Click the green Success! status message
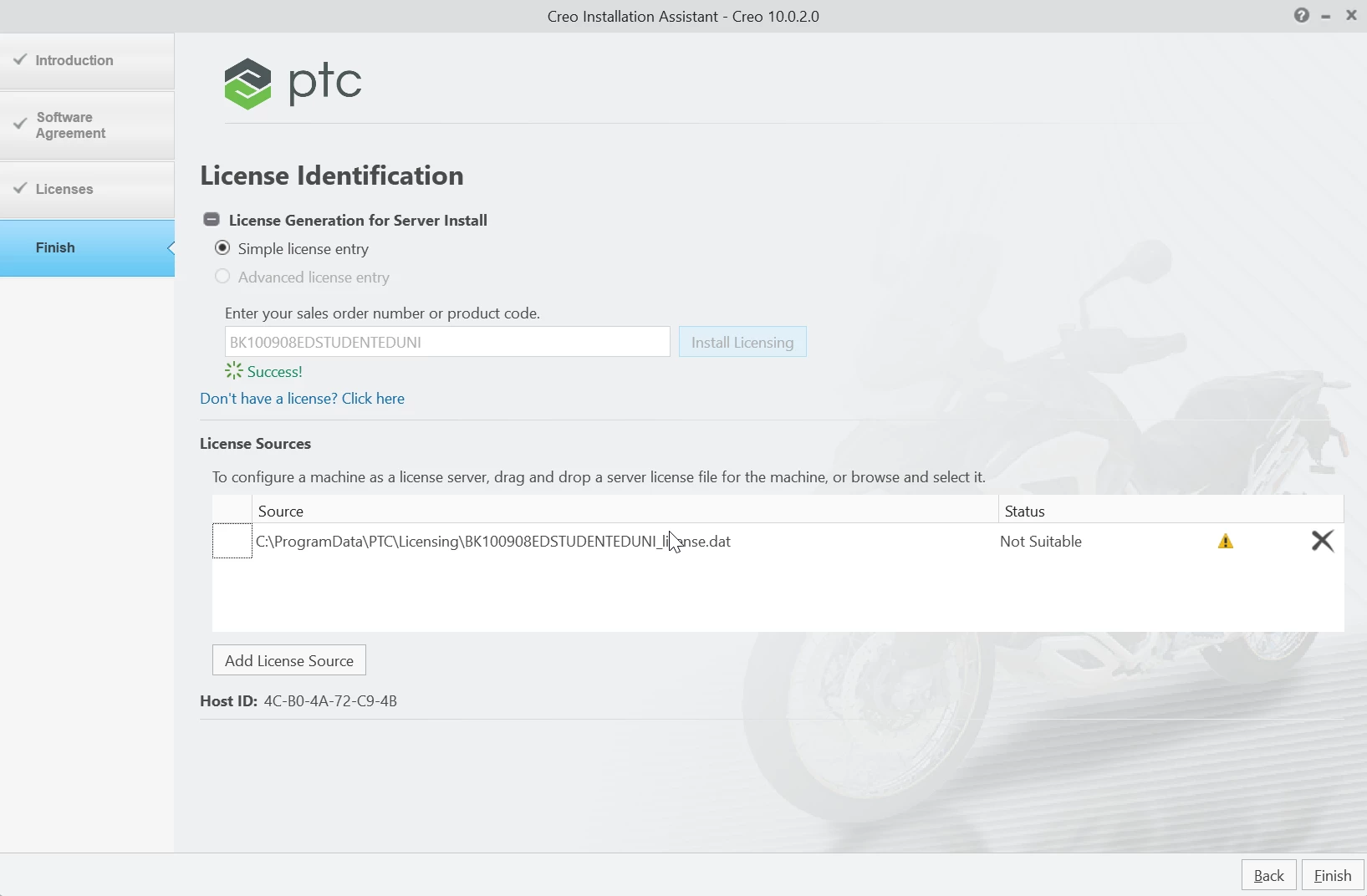 (x=274, y=372)
